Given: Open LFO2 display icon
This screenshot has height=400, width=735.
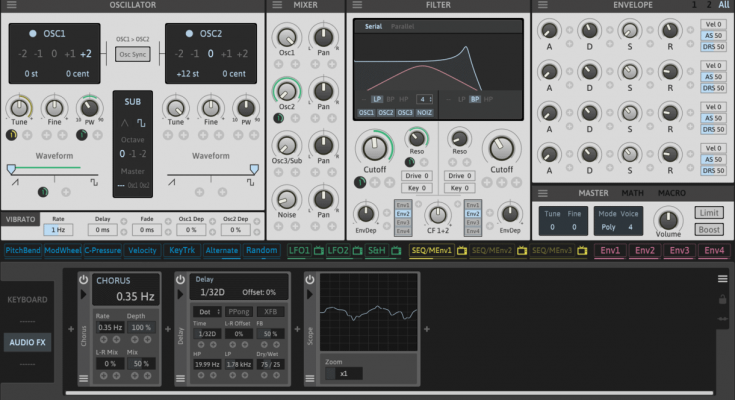Looking at the screenshot, I should coord(357,251).
